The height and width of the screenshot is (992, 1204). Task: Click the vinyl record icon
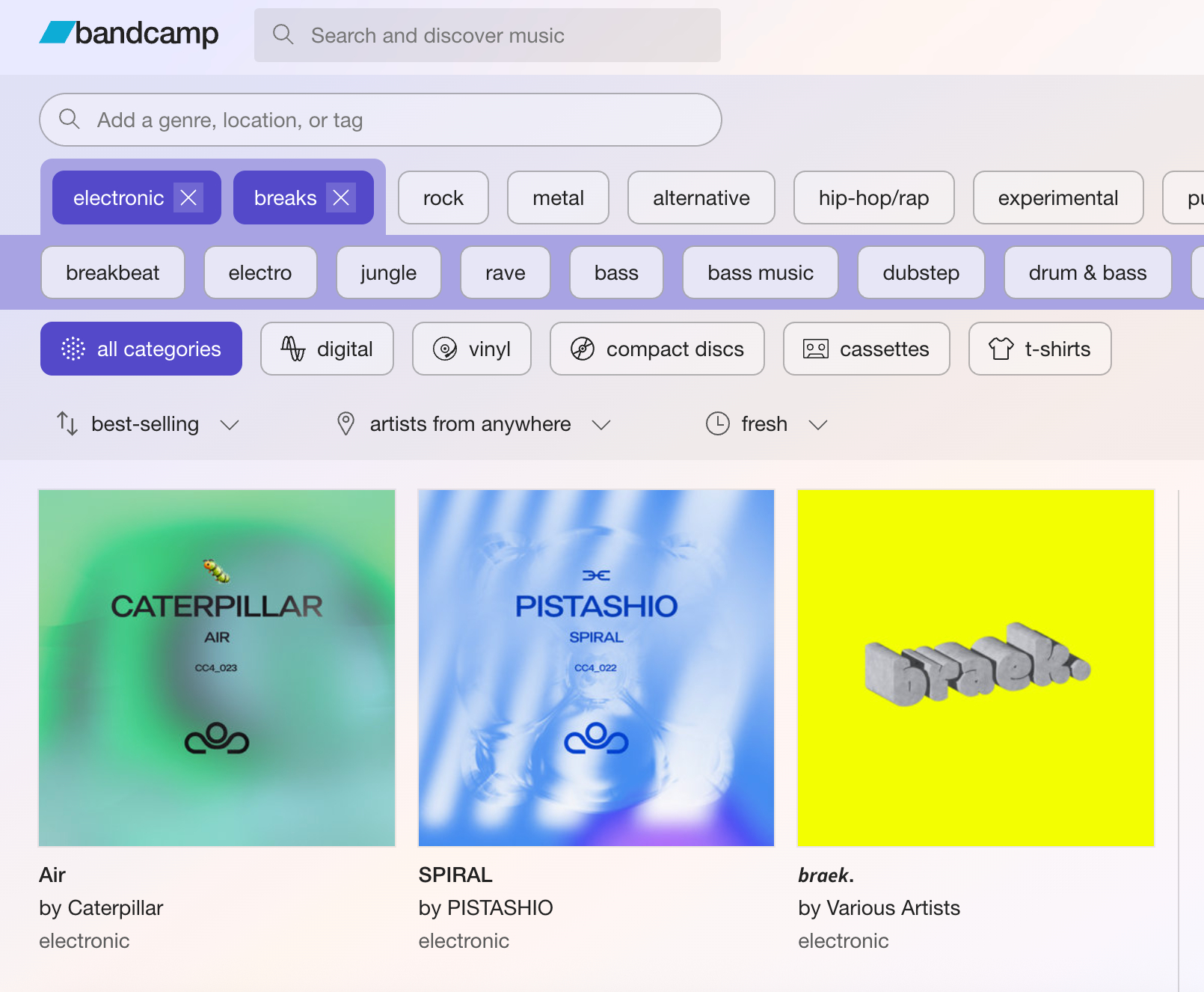click(x=445, y=349)
